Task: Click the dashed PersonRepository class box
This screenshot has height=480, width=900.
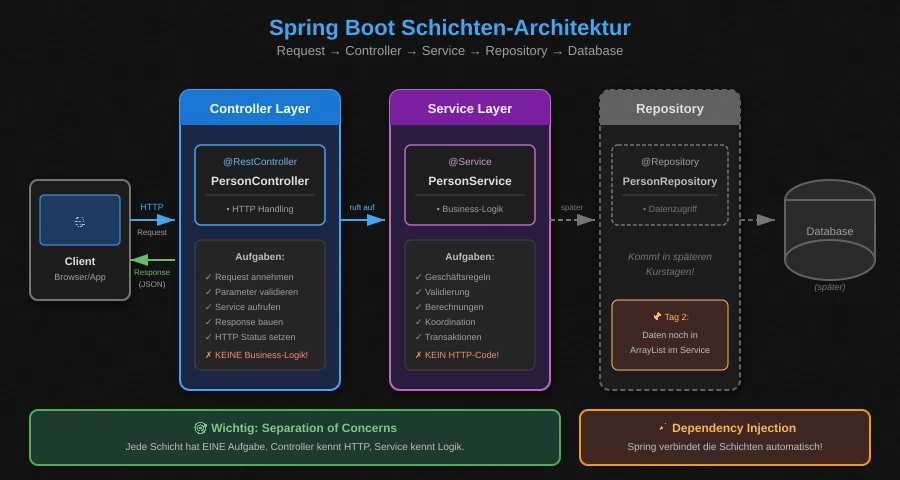Action: pos(670,184)
